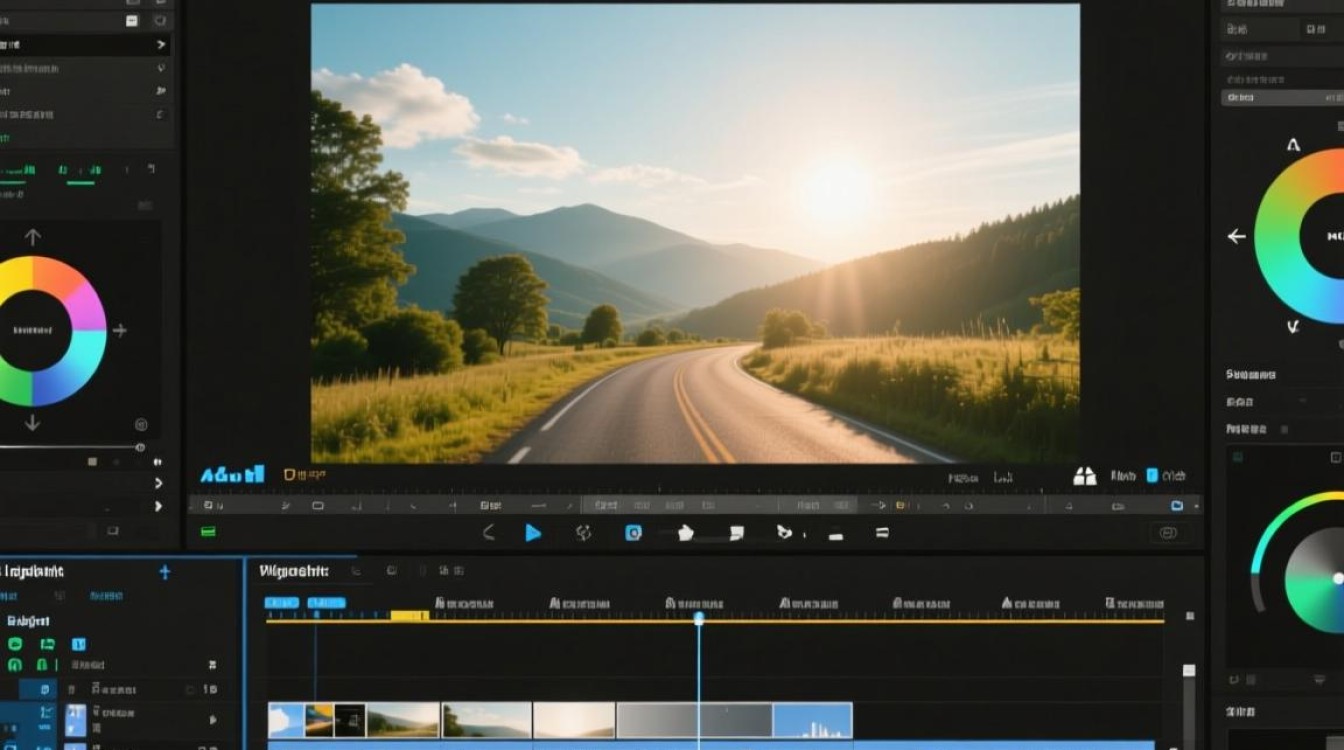Click the sunset road video preview
Image resolution: width=1344 pixels, height=750 pixels.
[695, 233]
